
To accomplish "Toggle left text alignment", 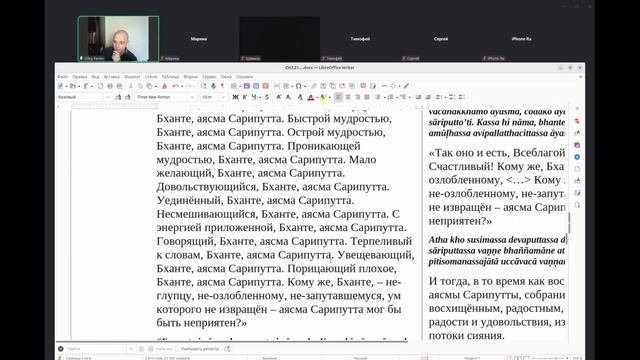I will click(x=338, y=97).
